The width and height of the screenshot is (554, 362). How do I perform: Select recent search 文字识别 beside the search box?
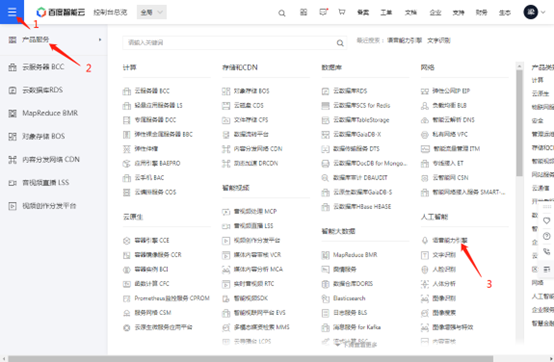tap(439, 40)
